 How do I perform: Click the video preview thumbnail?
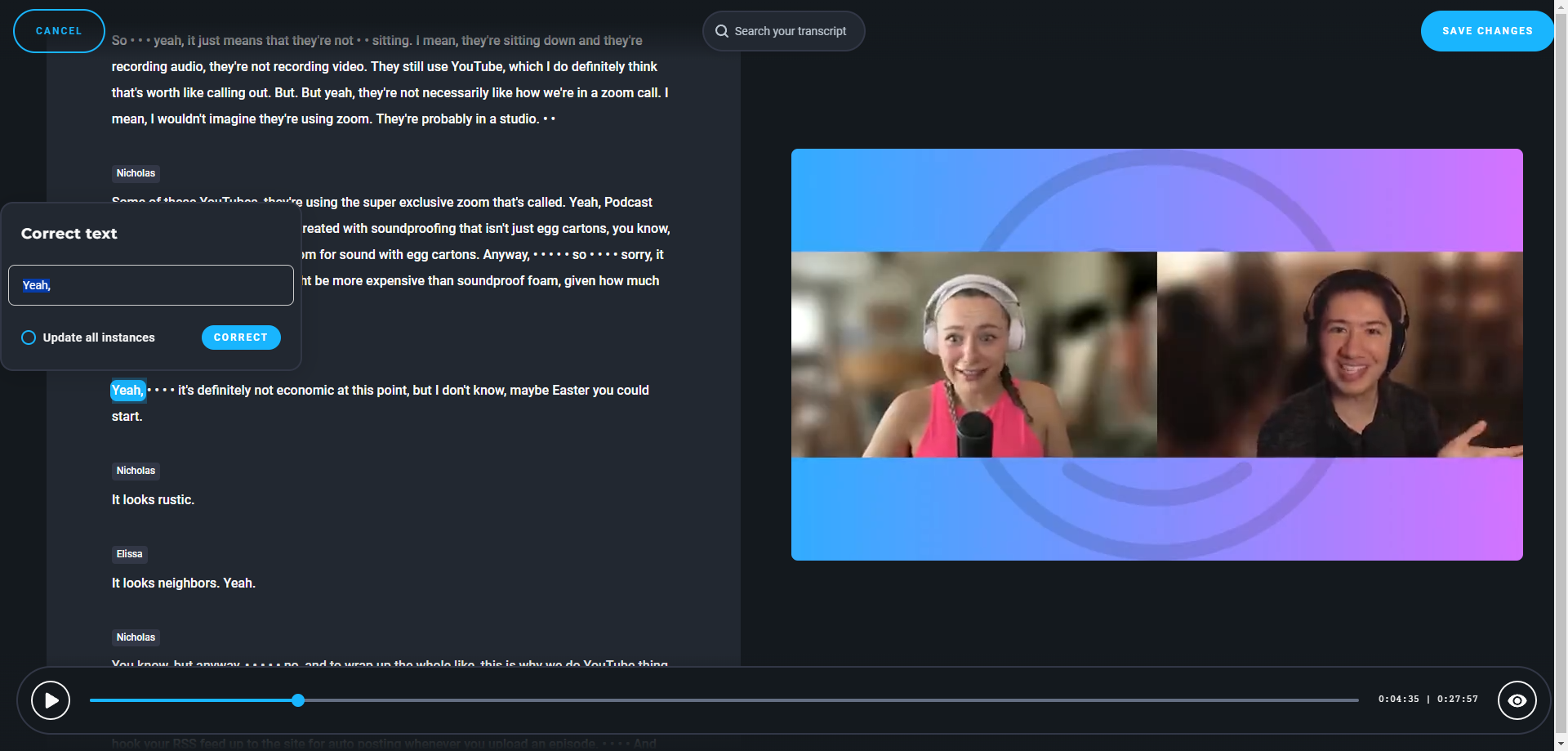pos(1156,355)
